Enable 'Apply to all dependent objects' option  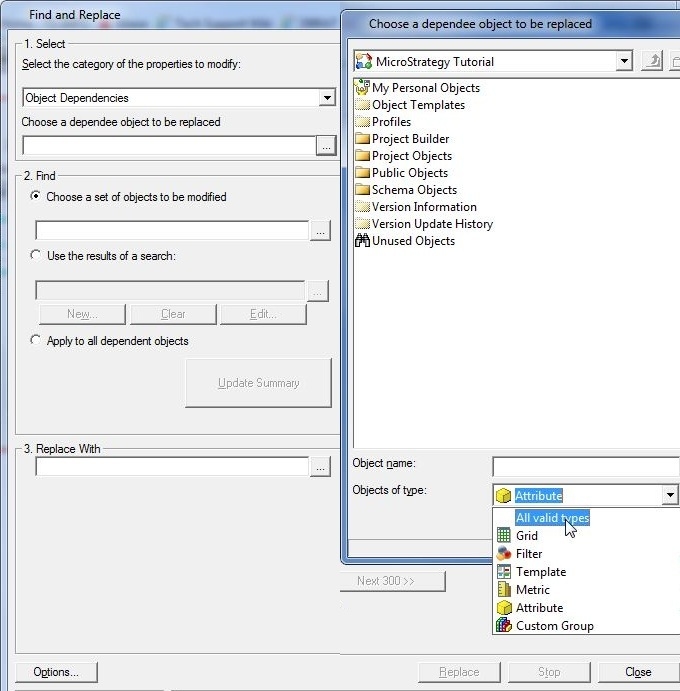(37, 341)
